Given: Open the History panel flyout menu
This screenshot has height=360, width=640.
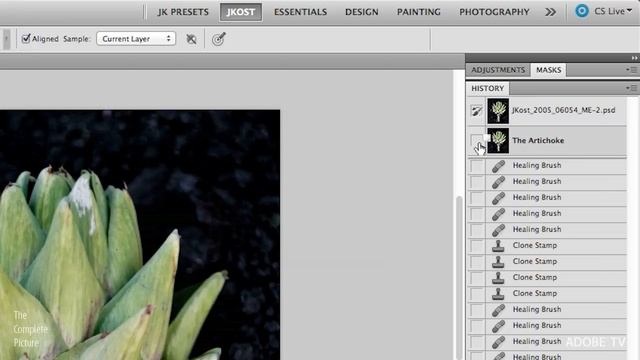Looking at the screenshot, I should (x=631, y=88).
